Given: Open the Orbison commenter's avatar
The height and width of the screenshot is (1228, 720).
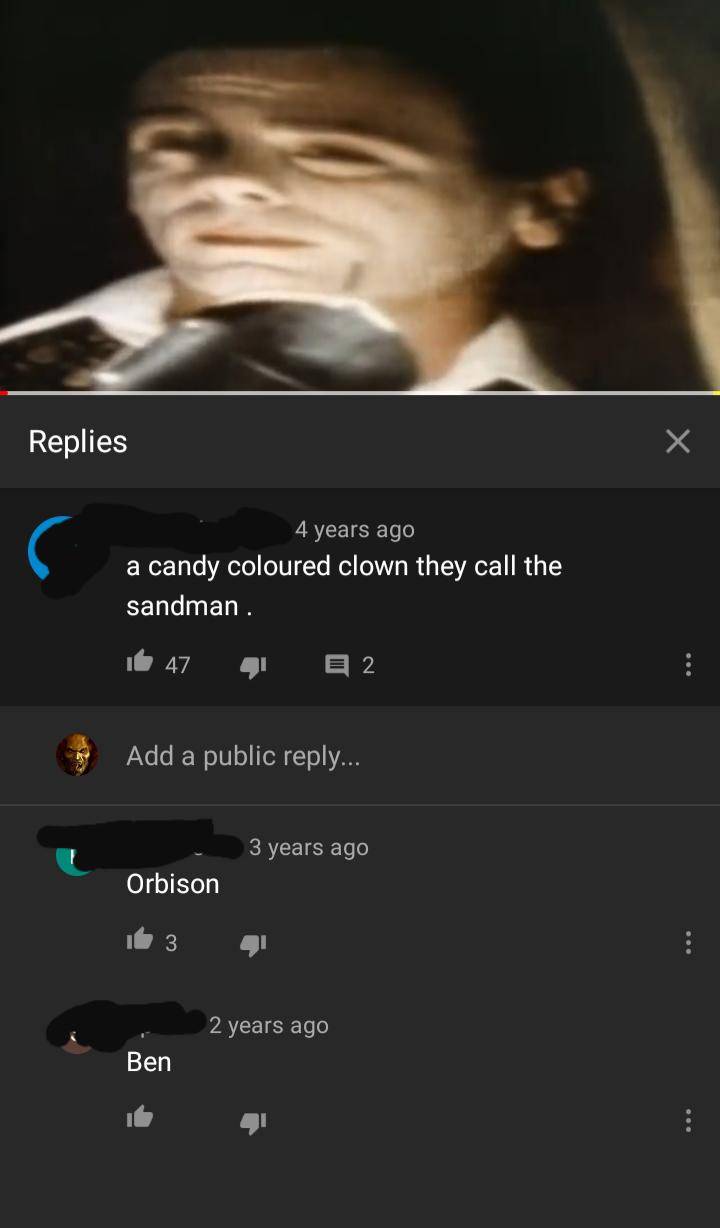Looking at the screenshot, I should (x=75, y=857).
